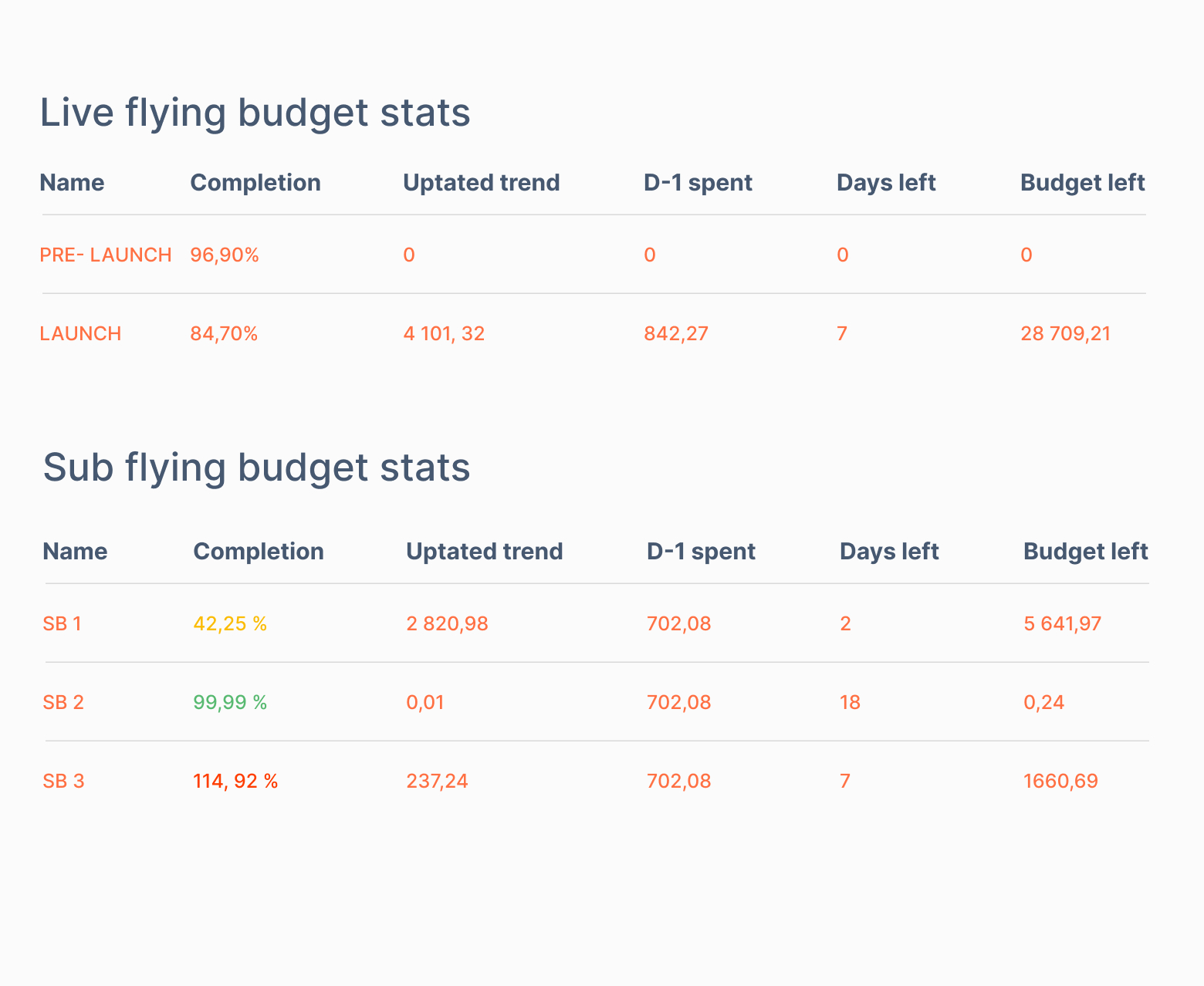Click the 96,90% completion value
The width and height of the screenshot is (1204, 986).
point(225,255)
